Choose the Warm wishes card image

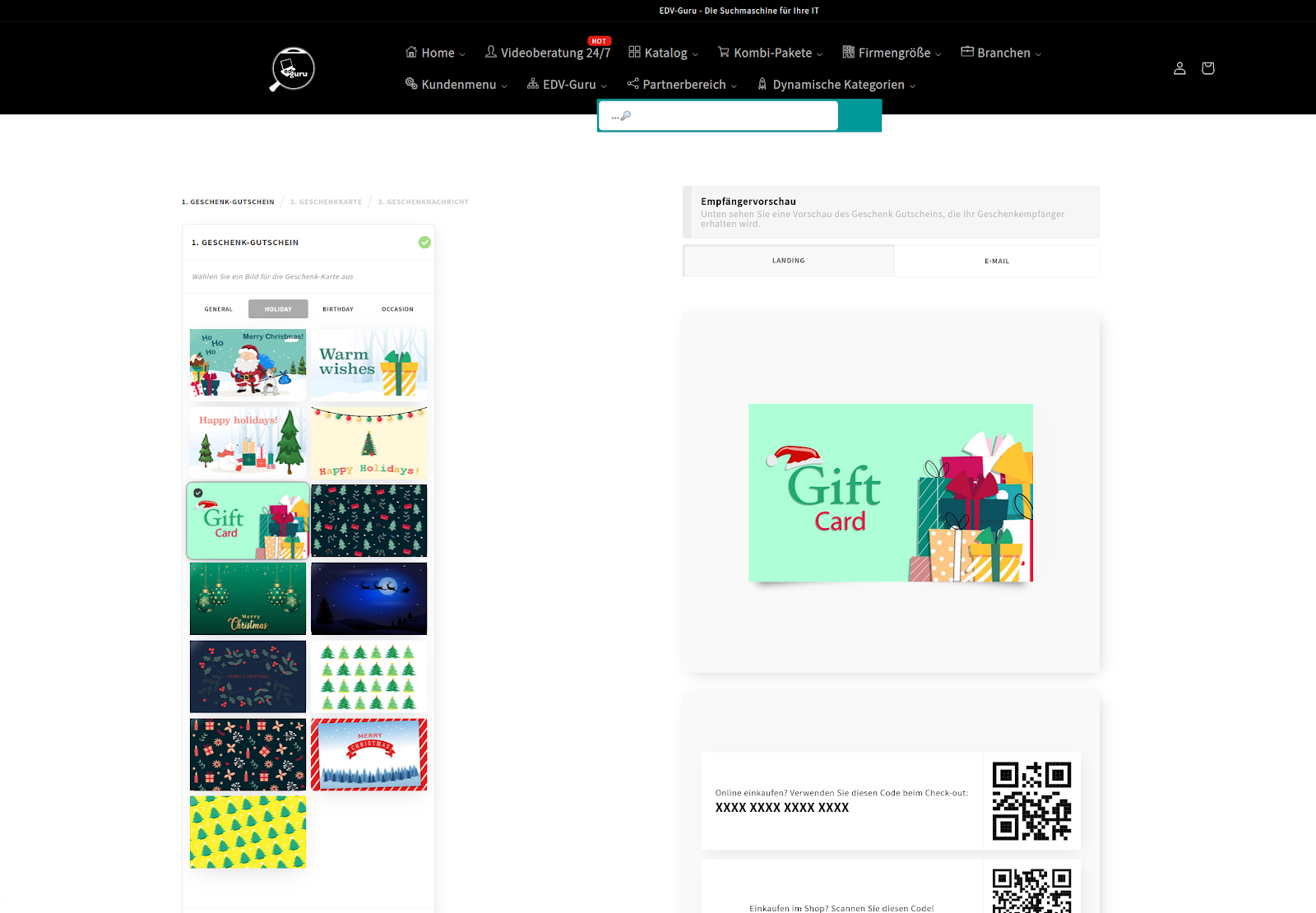pyautogui.click(x=369, y=364)
